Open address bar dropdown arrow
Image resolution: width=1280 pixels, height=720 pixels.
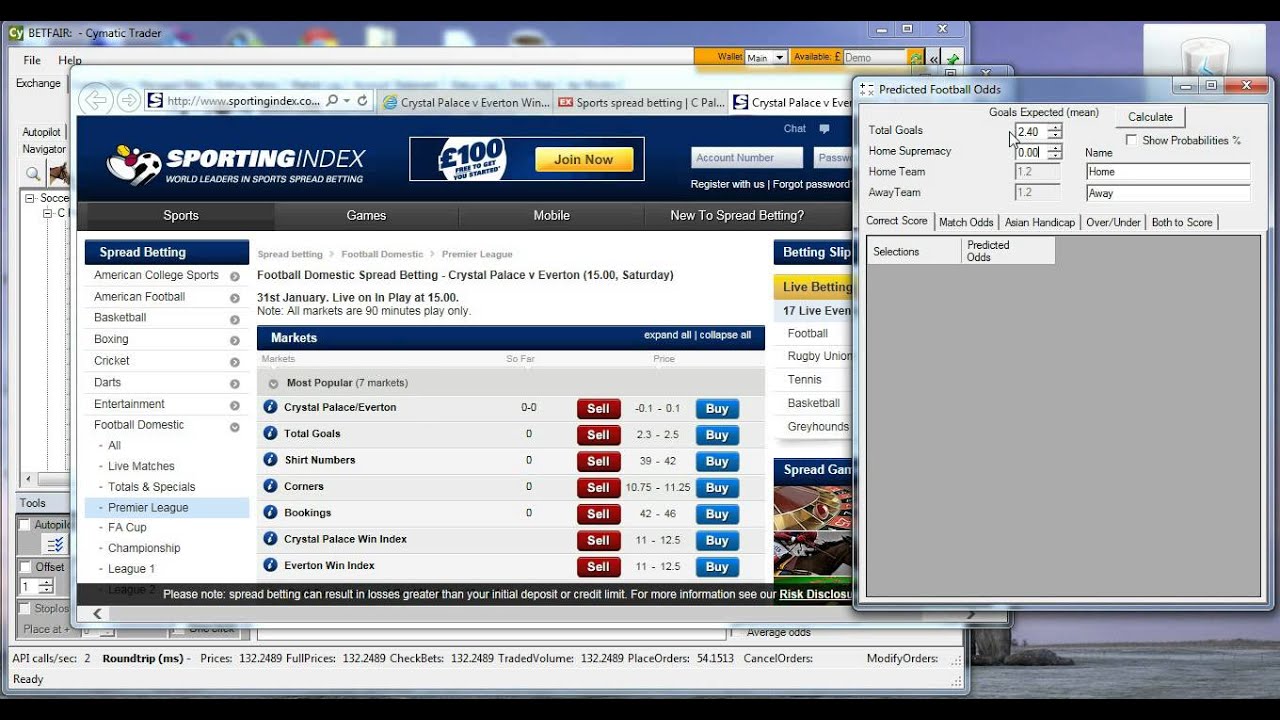tap(346, 101)
